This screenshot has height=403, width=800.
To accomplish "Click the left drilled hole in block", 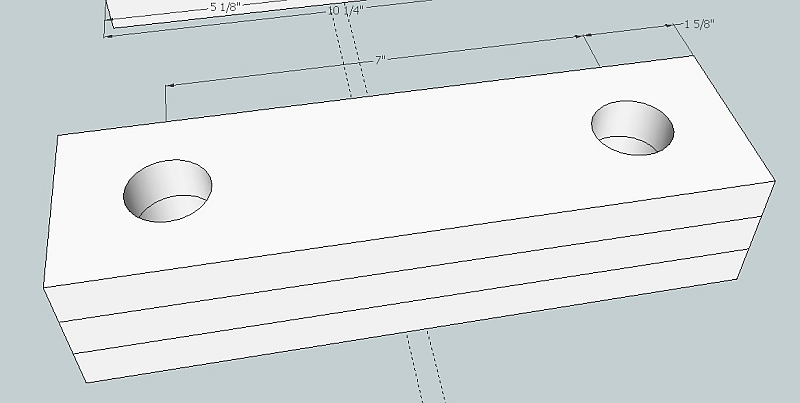I will pos(168,191).
